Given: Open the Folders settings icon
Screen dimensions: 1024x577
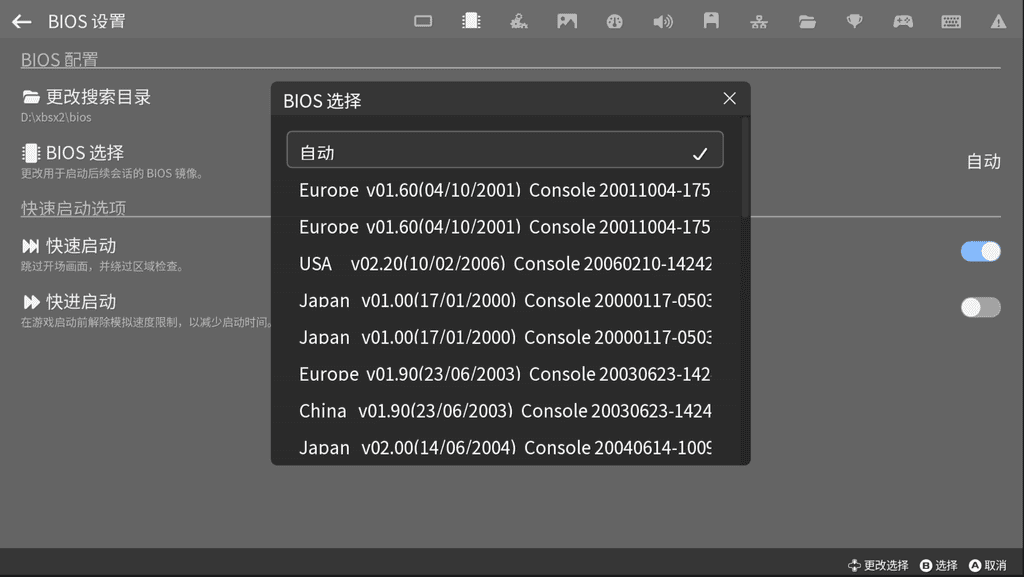Looking at the screenshot, I should tap(807, 22).
